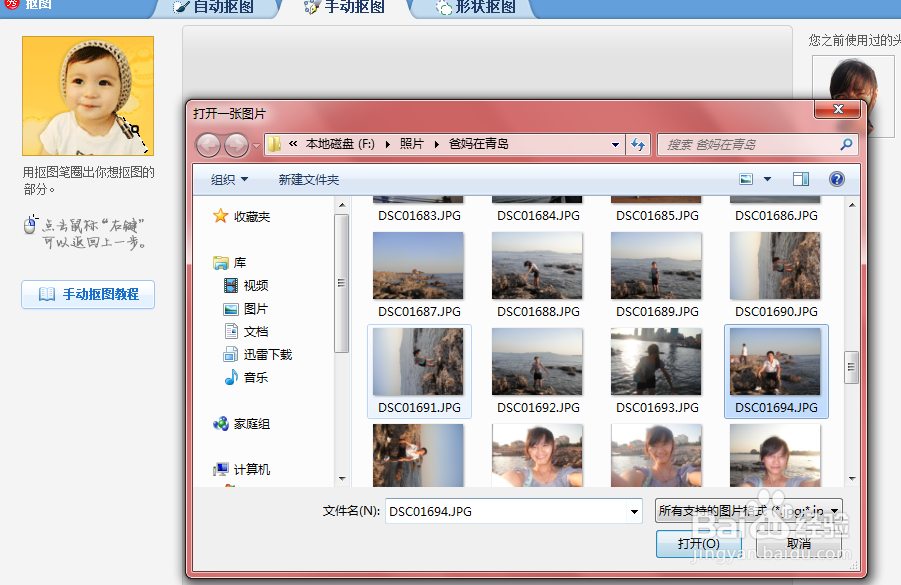Viewport: 901px width, 585px height.
Task: Click the refresh button beside address bar
Action: point(638,144)
